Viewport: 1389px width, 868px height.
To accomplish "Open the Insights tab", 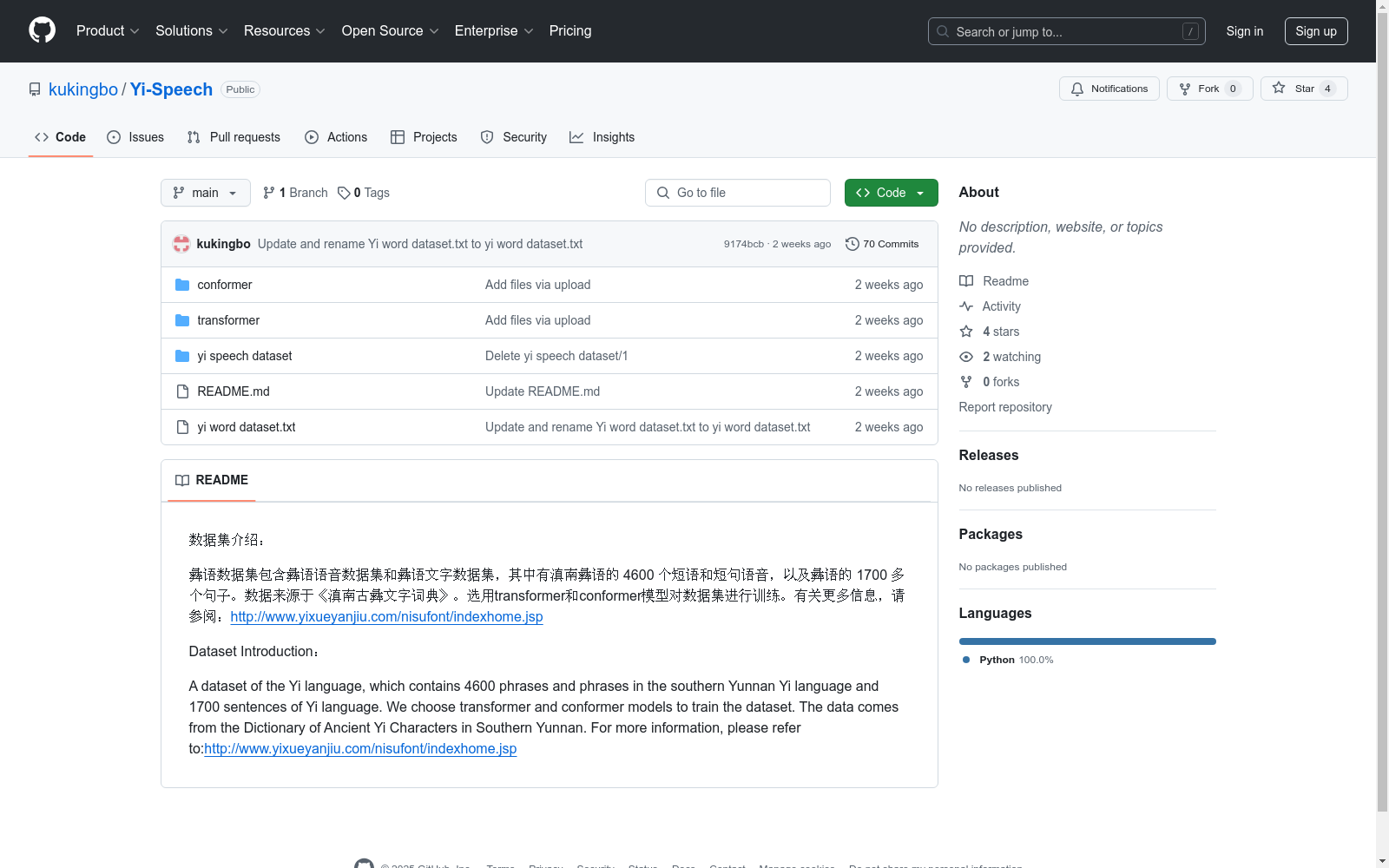I will (x=602, y=137).
